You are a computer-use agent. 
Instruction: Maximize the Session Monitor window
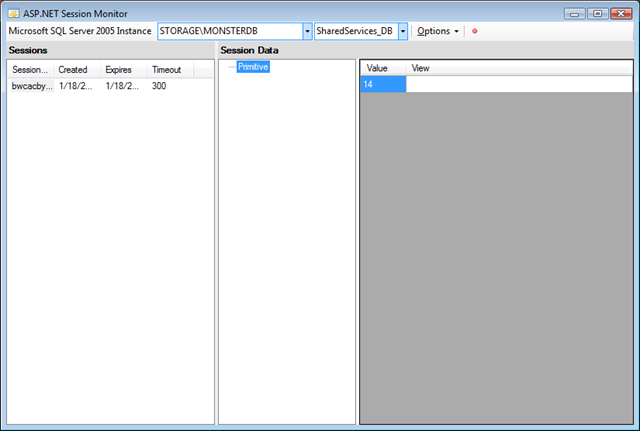point(598,14)
